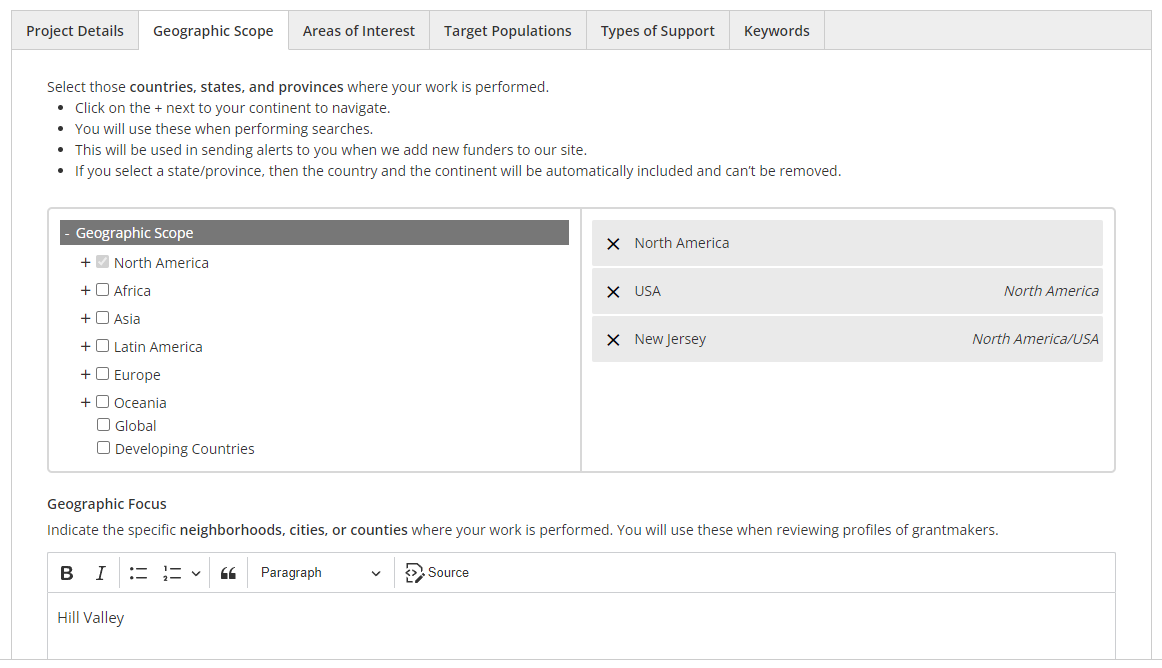Image resolution: width=1162 pixels, height=668 pixels.
Task: Switch to the Project Details tab
Action: click(75, 31)
